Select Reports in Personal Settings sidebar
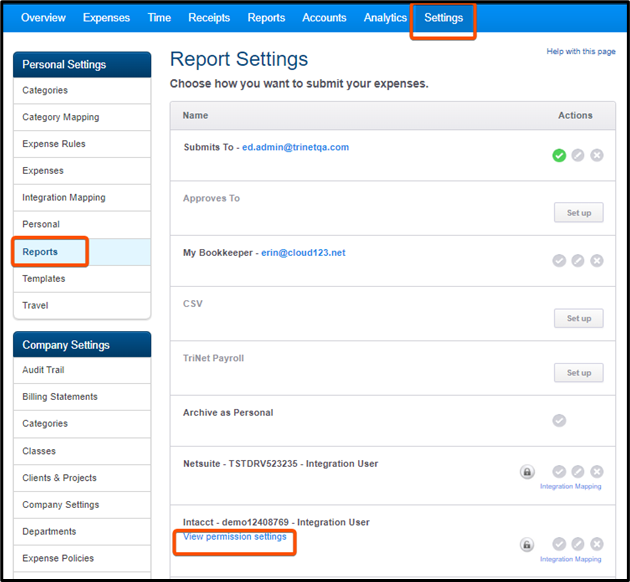Viewport: 630px width, 582px height. pyautogui.click(x=41, y=252)
